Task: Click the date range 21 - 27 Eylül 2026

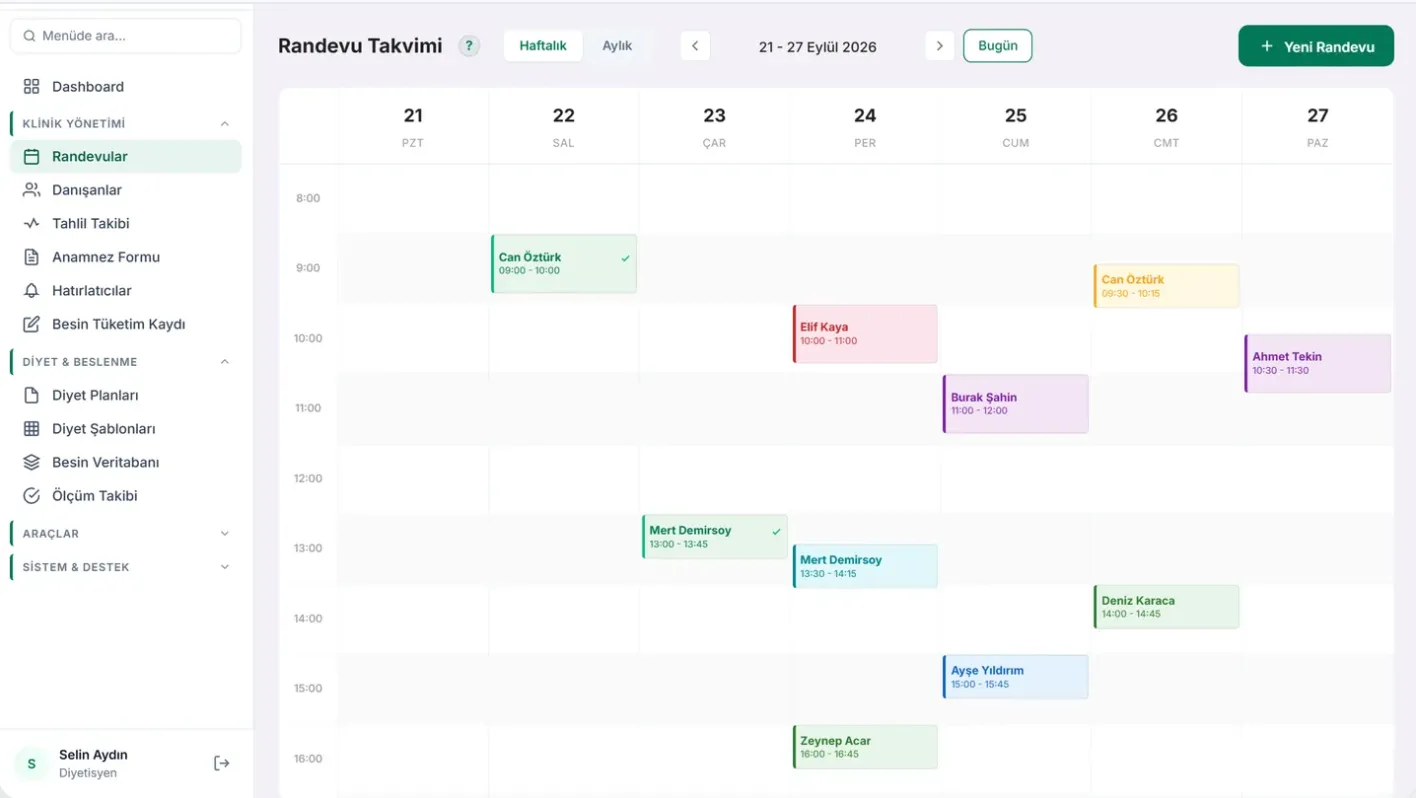Action: (818, 47)
